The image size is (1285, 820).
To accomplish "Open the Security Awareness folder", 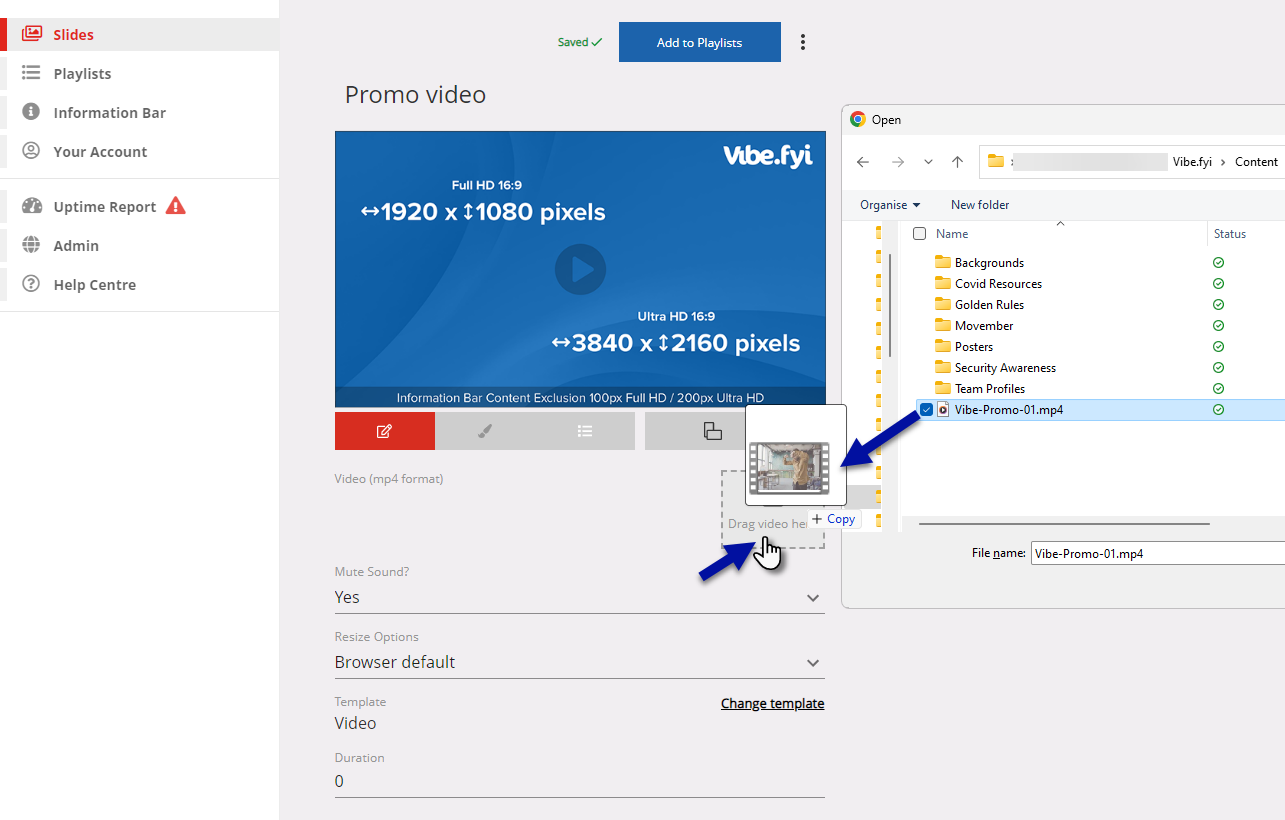I will [1004, 368].
